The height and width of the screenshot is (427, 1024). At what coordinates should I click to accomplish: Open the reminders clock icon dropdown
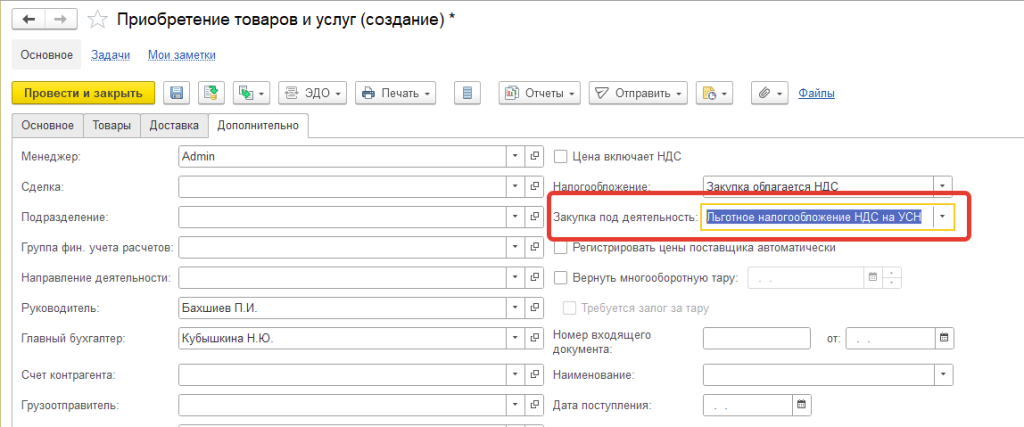714,93
